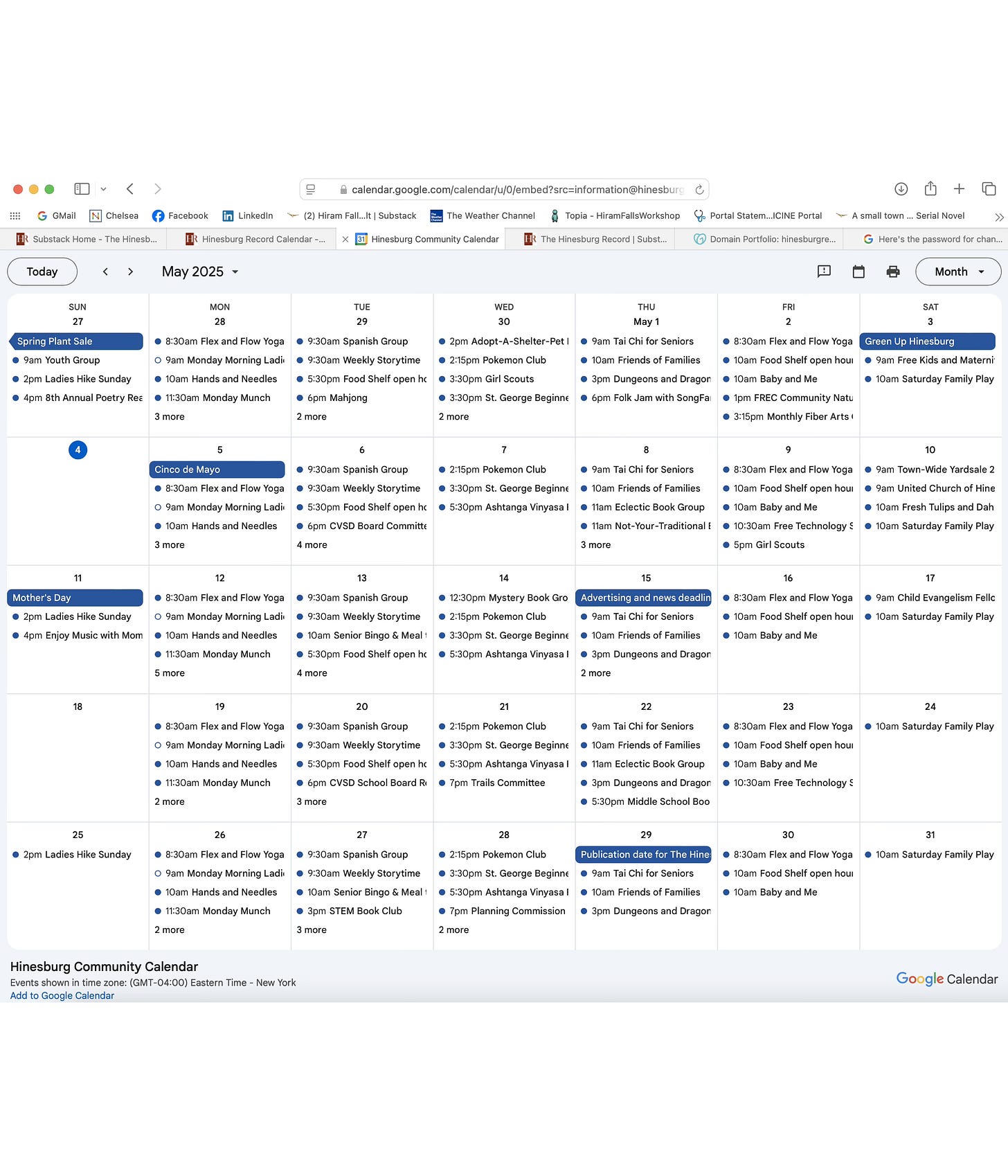The image size is (1008, 1176).
Task: Expand '2 more' events on Tuesday April 29
Action: pyautogui.click(x=312, y=417)
